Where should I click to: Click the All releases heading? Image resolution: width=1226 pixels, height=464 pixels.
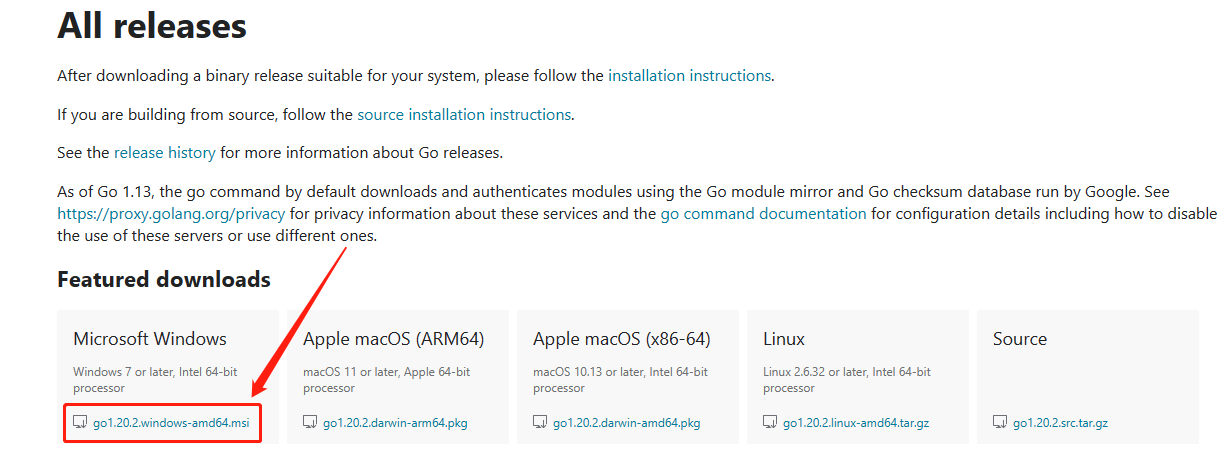click(x=152, y=25)
